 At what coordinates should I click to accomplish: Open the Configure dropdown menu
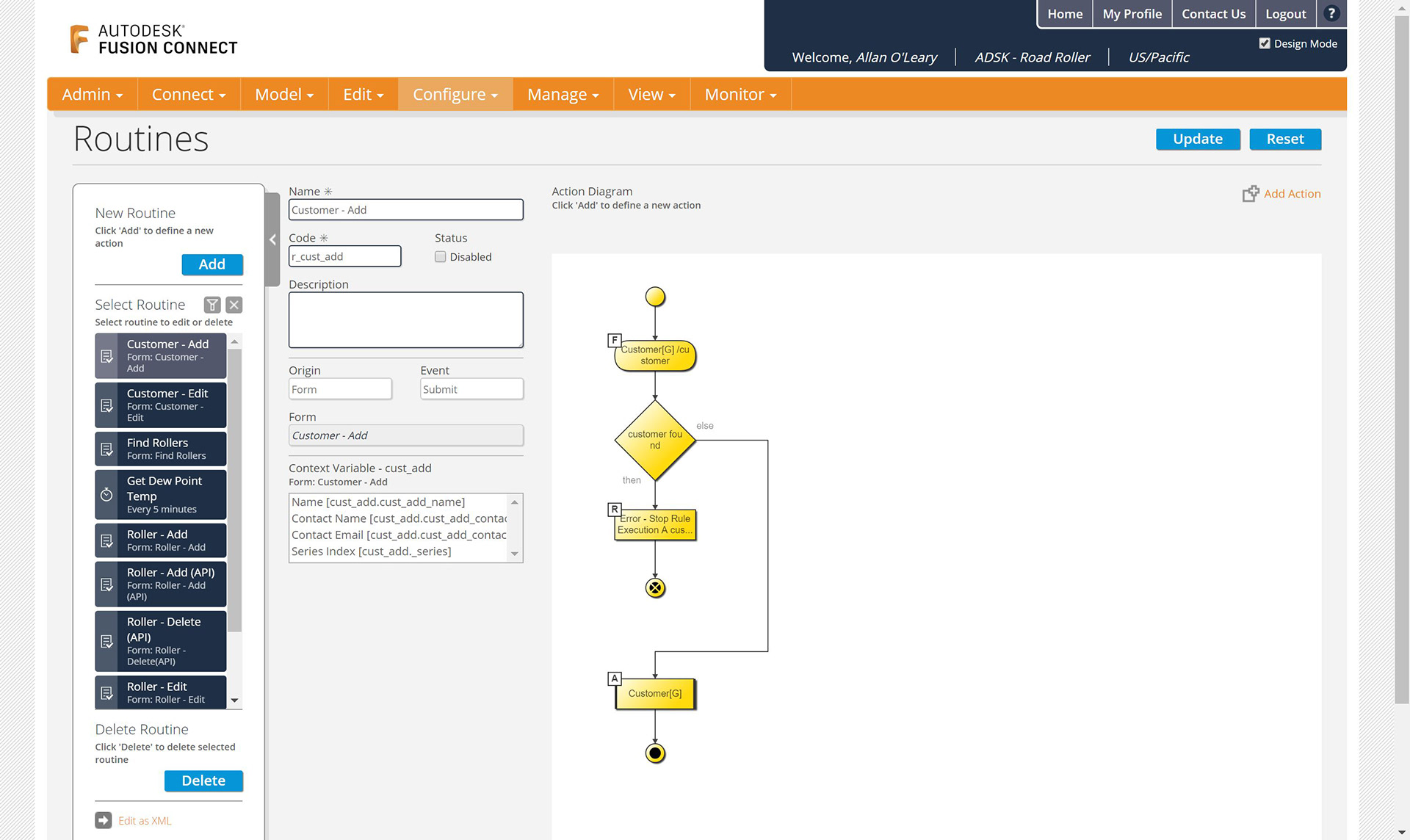455,95
